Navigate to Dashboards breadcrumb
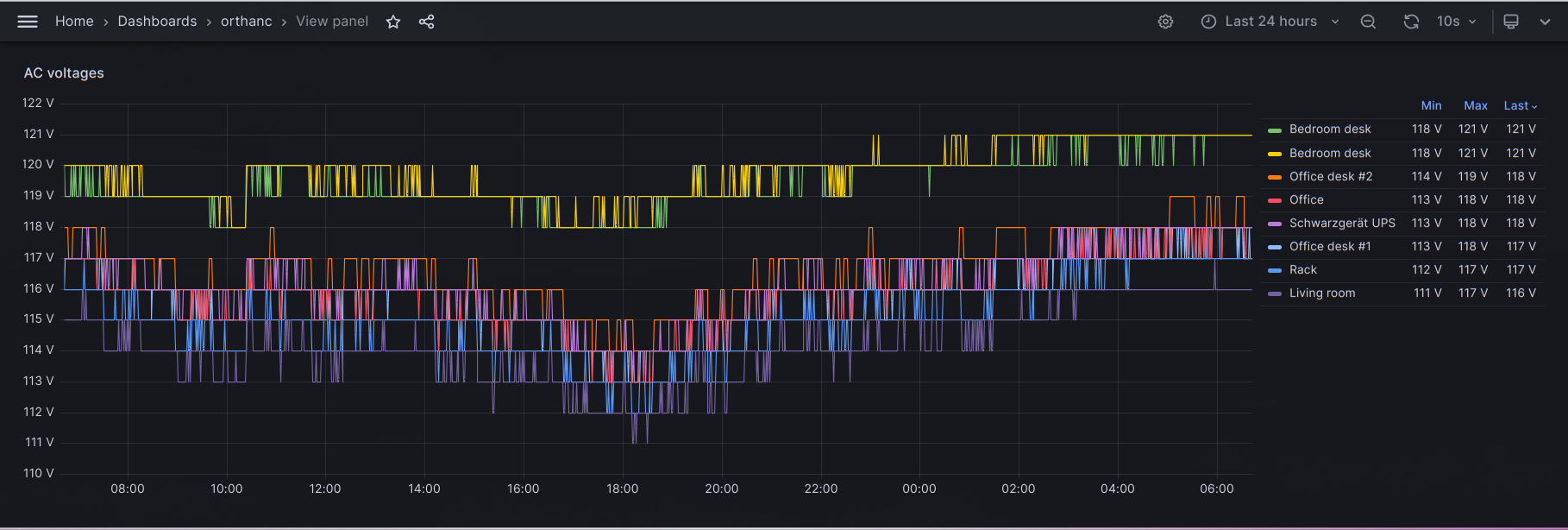Viewport: 1568px width, 530px height. (x=157, y=22)
